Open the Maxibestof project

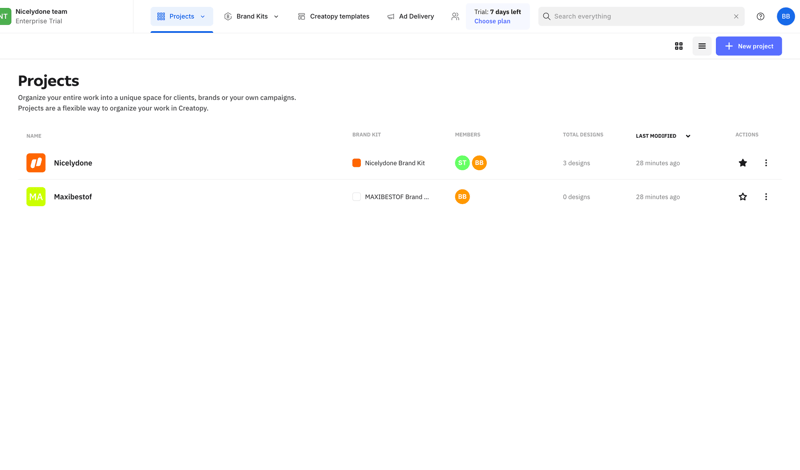[x=73, y=196]
